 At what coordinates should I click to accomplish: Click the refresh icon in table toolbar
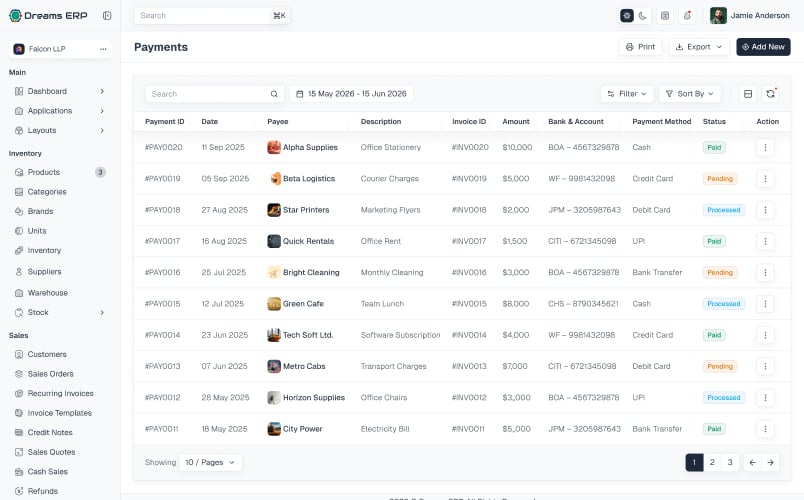(770, 94)
